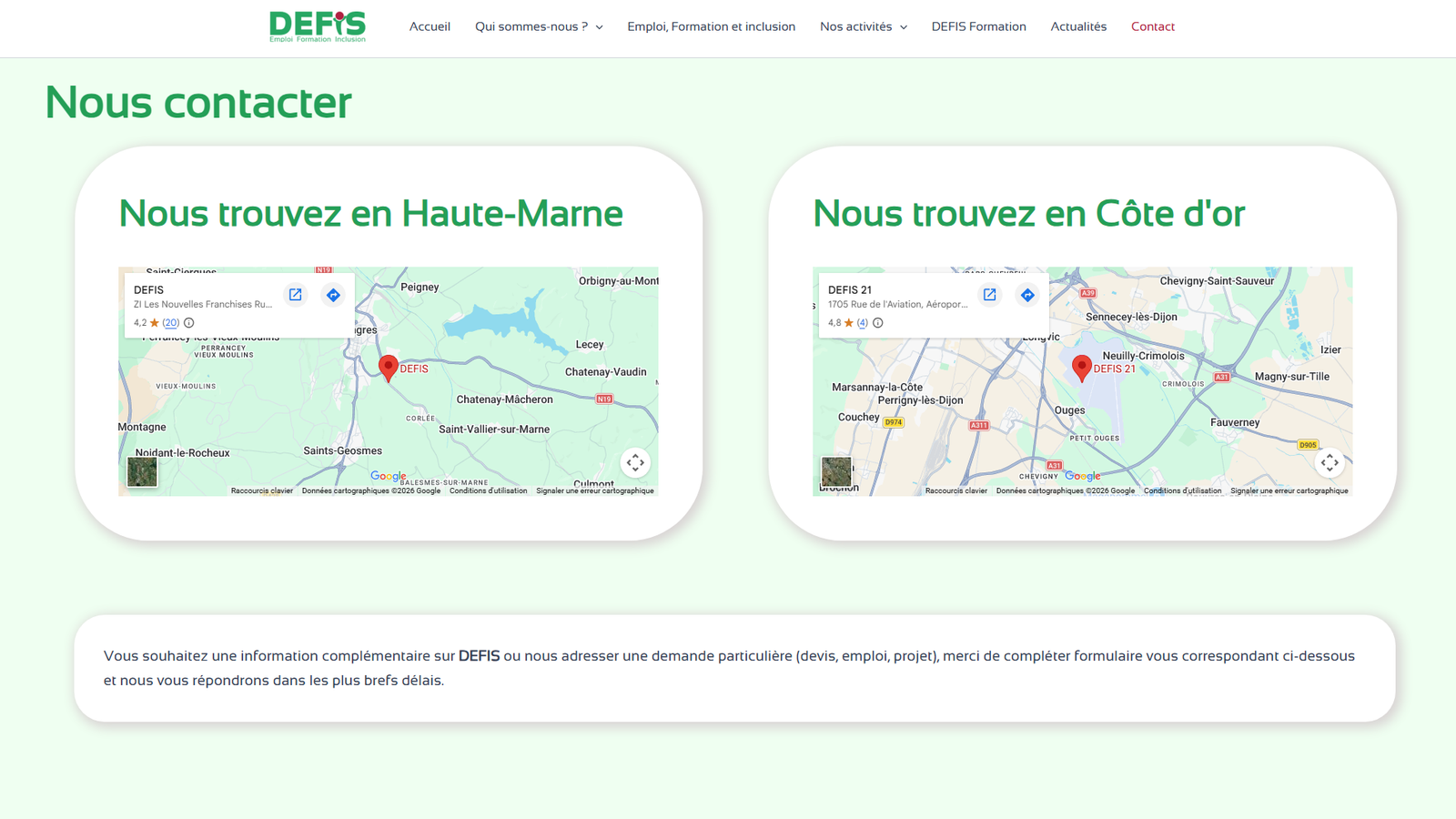
Task: Open larger map for DEFIS Haute-Marne
Action: pyautogui.click(x=295, y=295)
